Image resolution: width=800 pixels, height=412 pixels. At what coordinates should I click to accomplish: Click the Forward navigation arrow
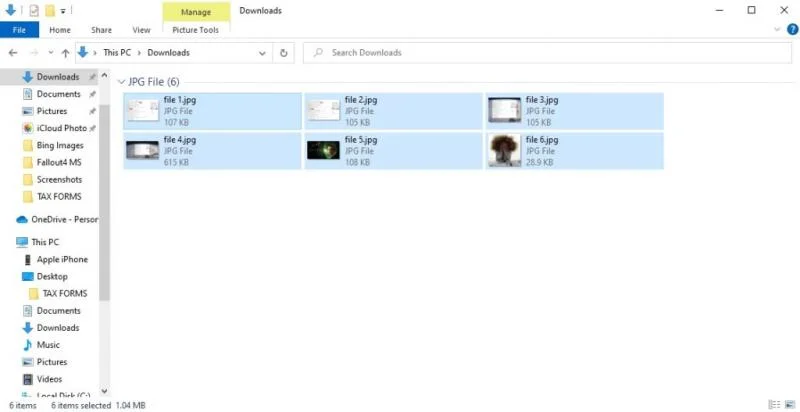pos(34,53)
